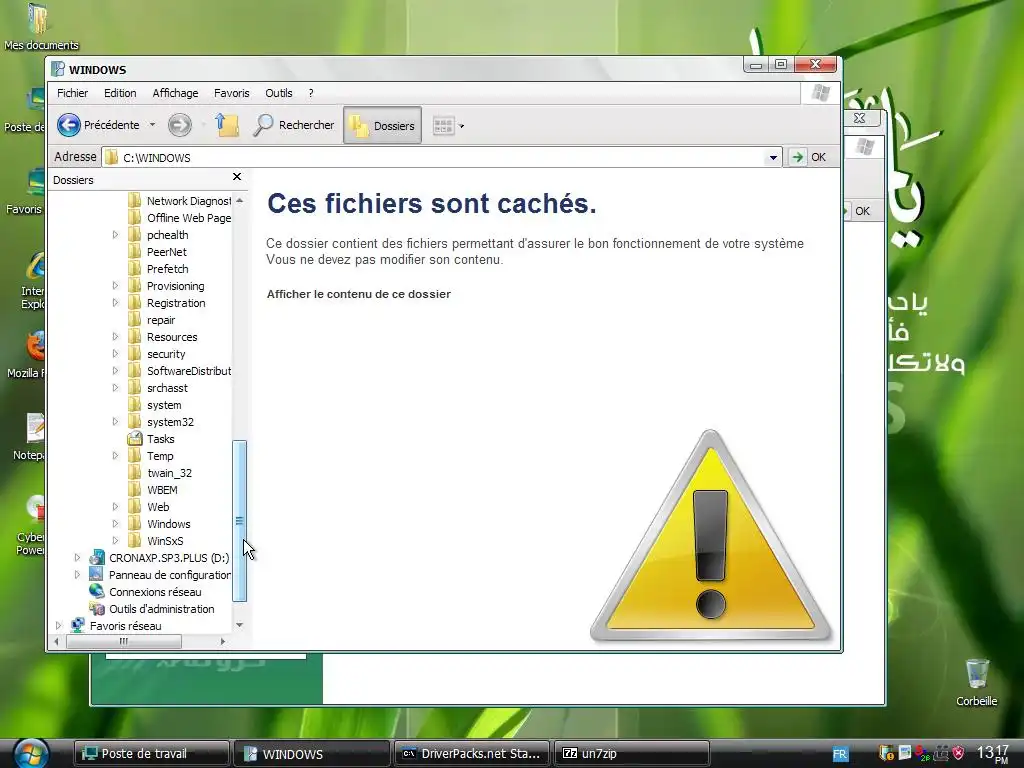
Task: Select the Offline Web Pages folder
Action: point(180,218)
